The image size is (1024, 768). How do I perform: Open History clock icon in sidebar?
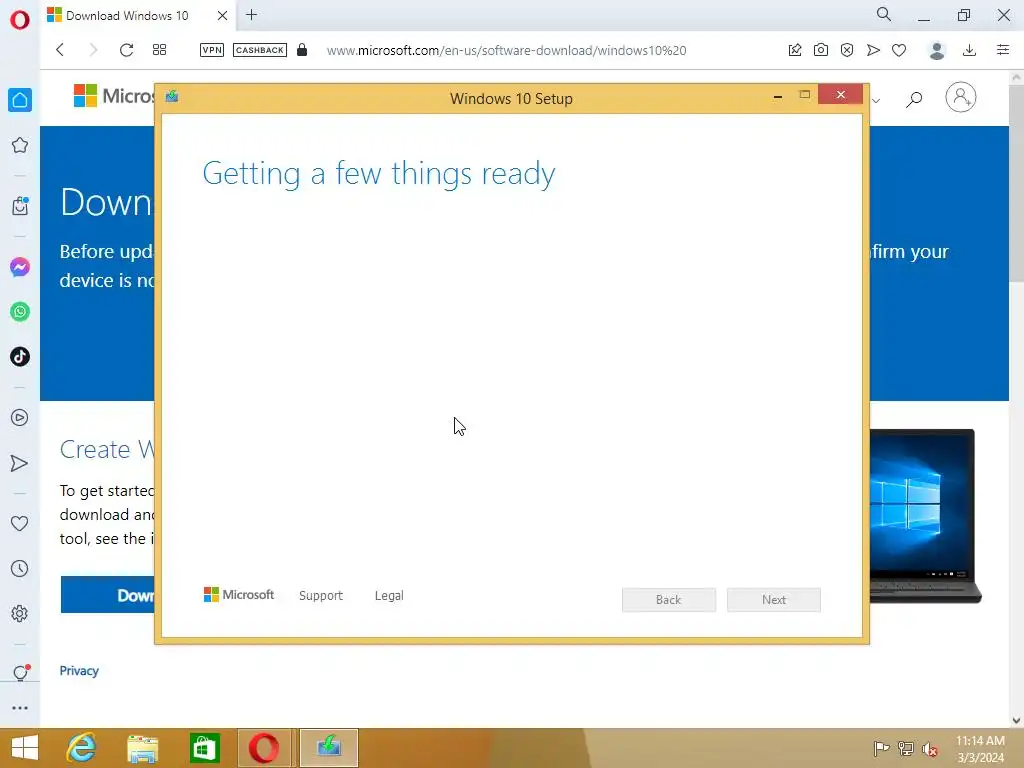tap(20, 568)
